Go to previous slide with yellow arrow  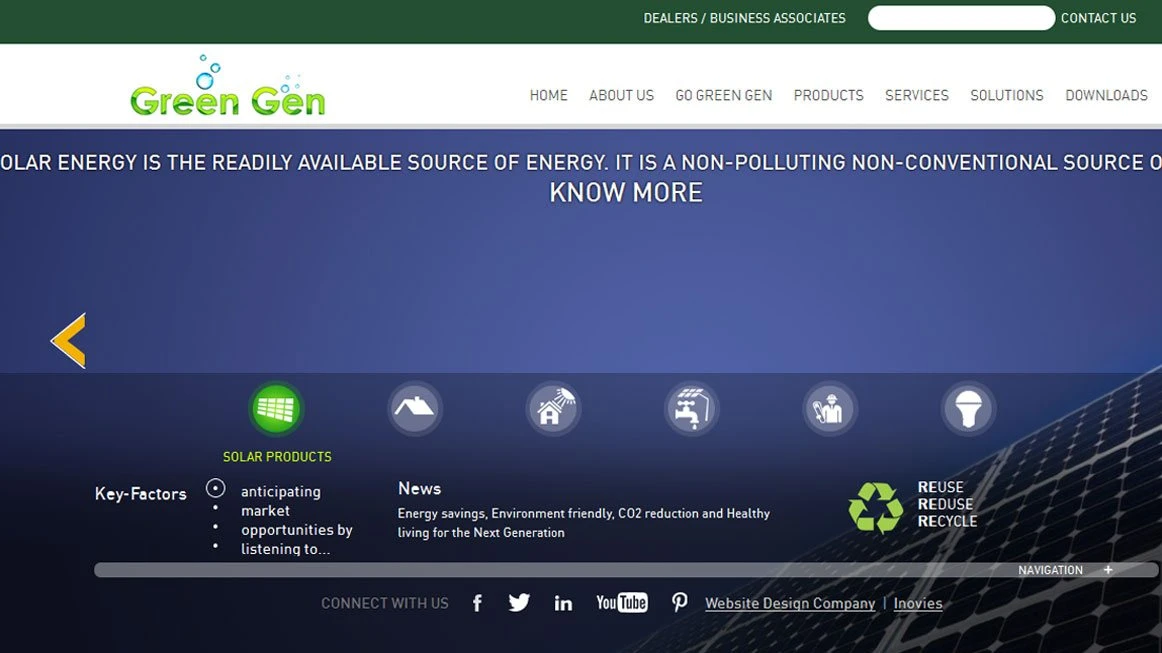coord(69,341)
